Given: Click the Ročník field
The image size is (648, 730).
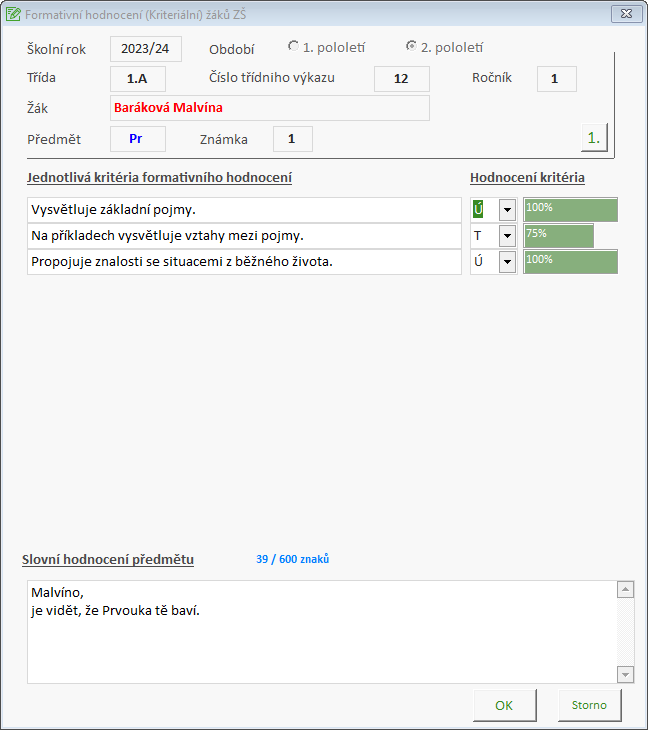Looking at the screenshot, I should pyautogui.click(x=557, y=79).
